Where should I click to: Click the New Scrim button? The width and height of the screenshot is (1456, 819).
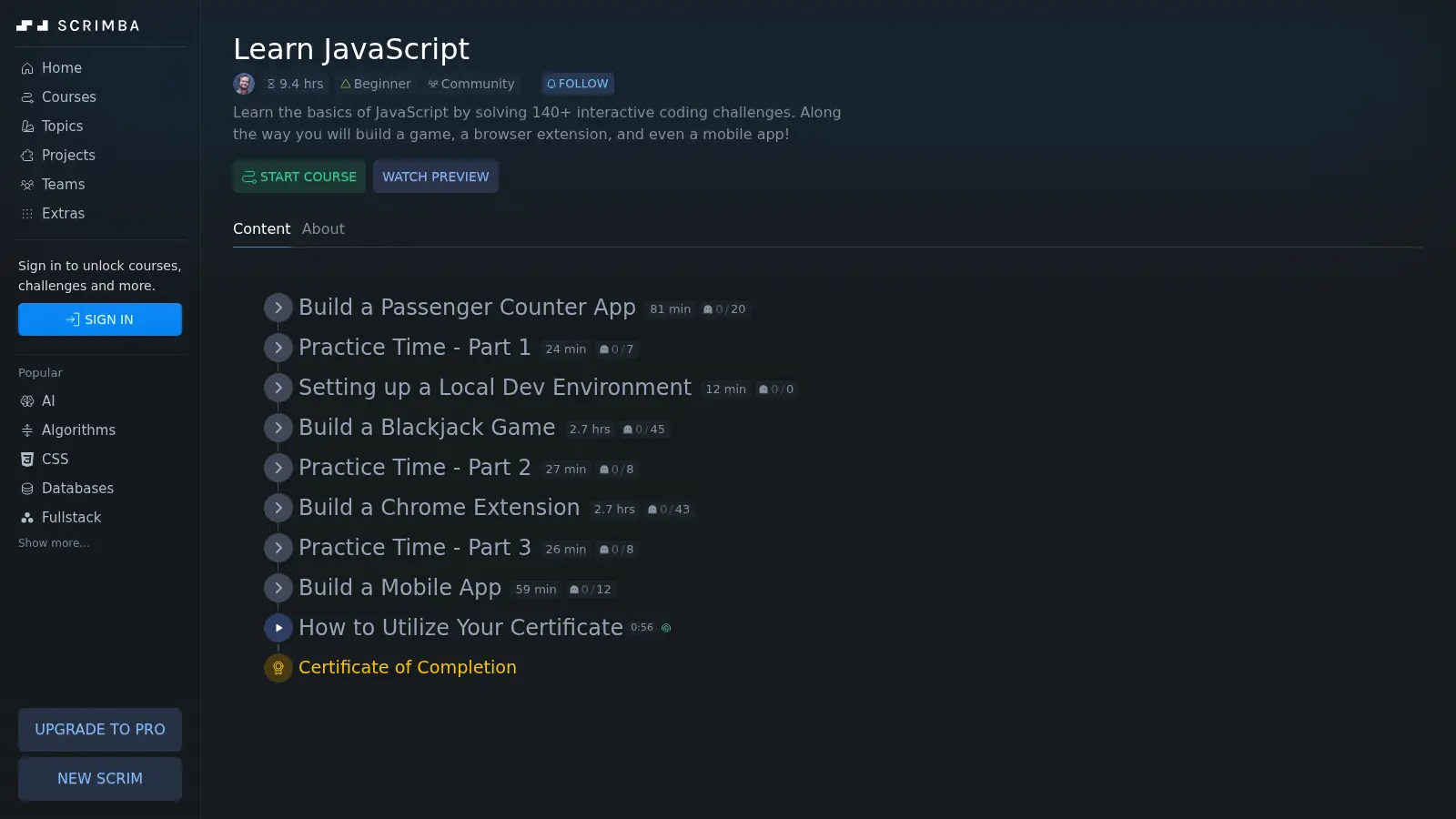pyautogui.click(x=100, y=779)
